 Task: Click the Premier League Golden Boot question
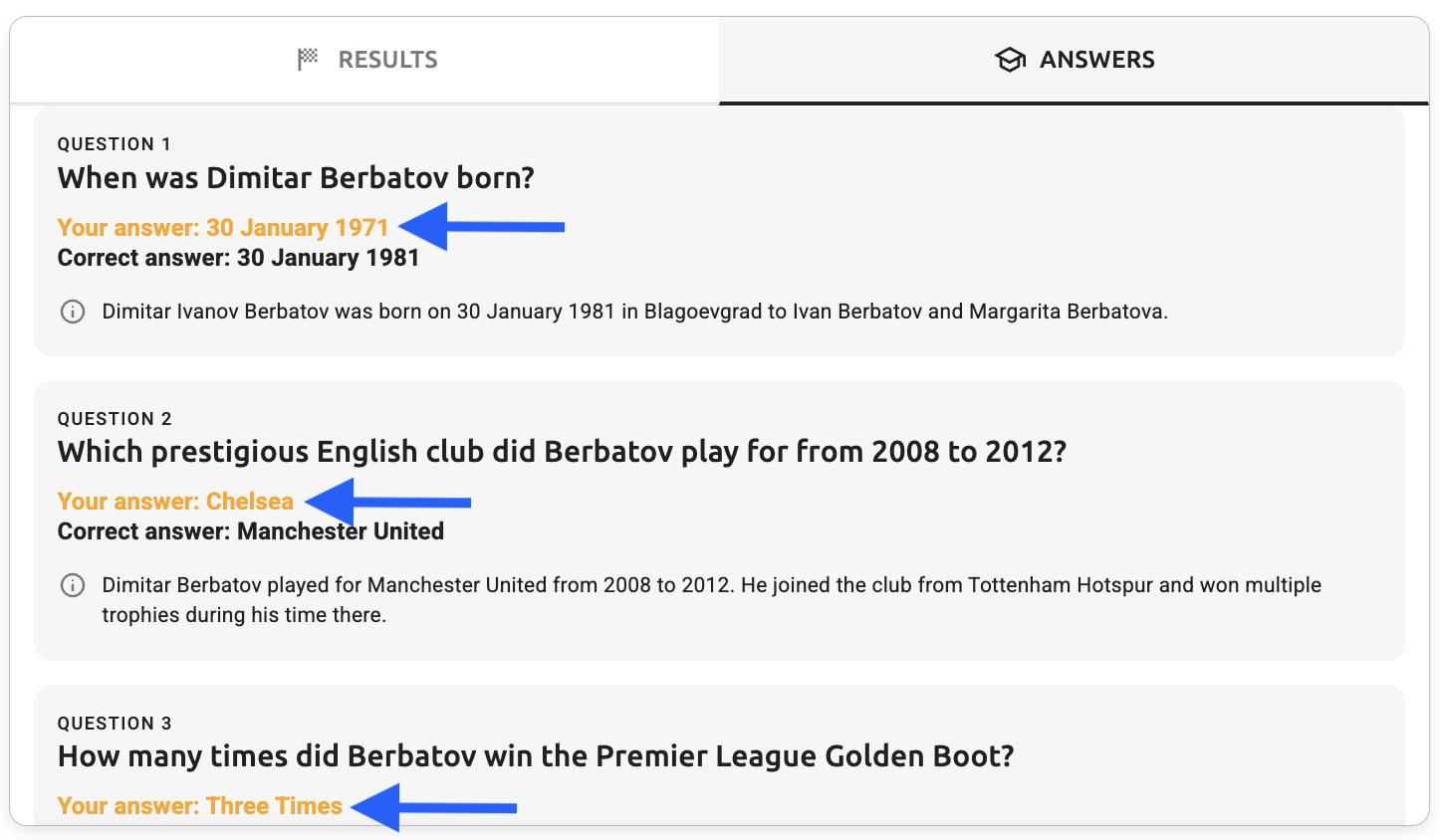[536, 756]
